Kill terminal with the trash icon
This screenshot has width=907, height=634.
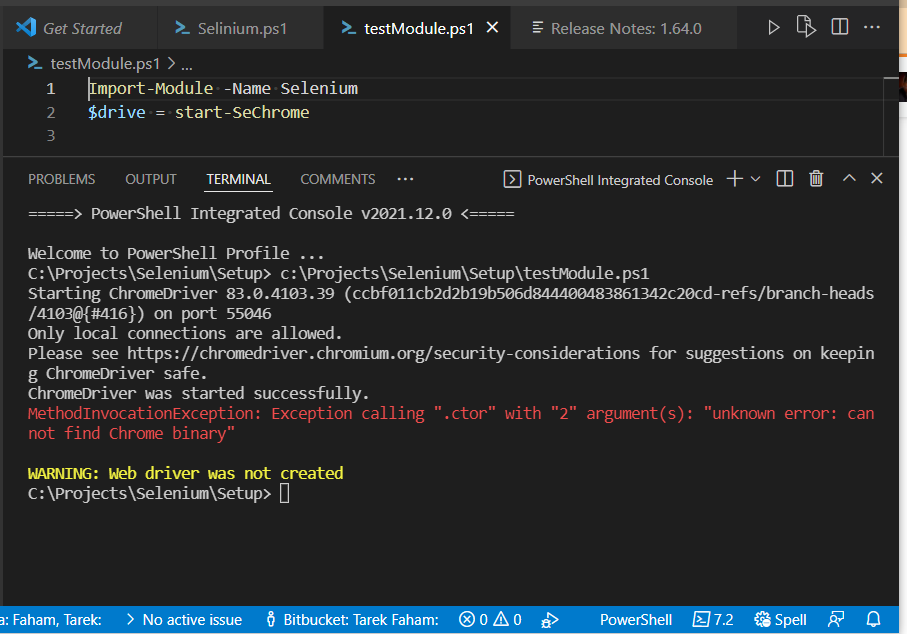[x=816, y=178]
